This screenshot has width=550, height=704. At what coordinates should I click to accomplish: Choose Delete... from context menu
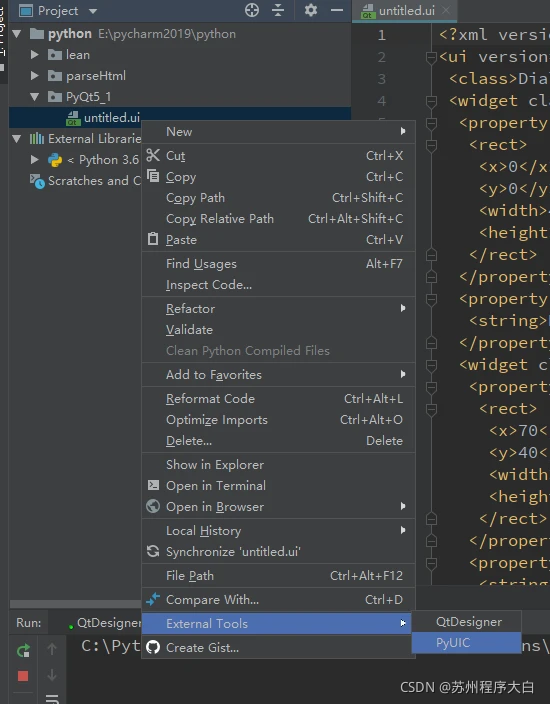pos(278,440)
